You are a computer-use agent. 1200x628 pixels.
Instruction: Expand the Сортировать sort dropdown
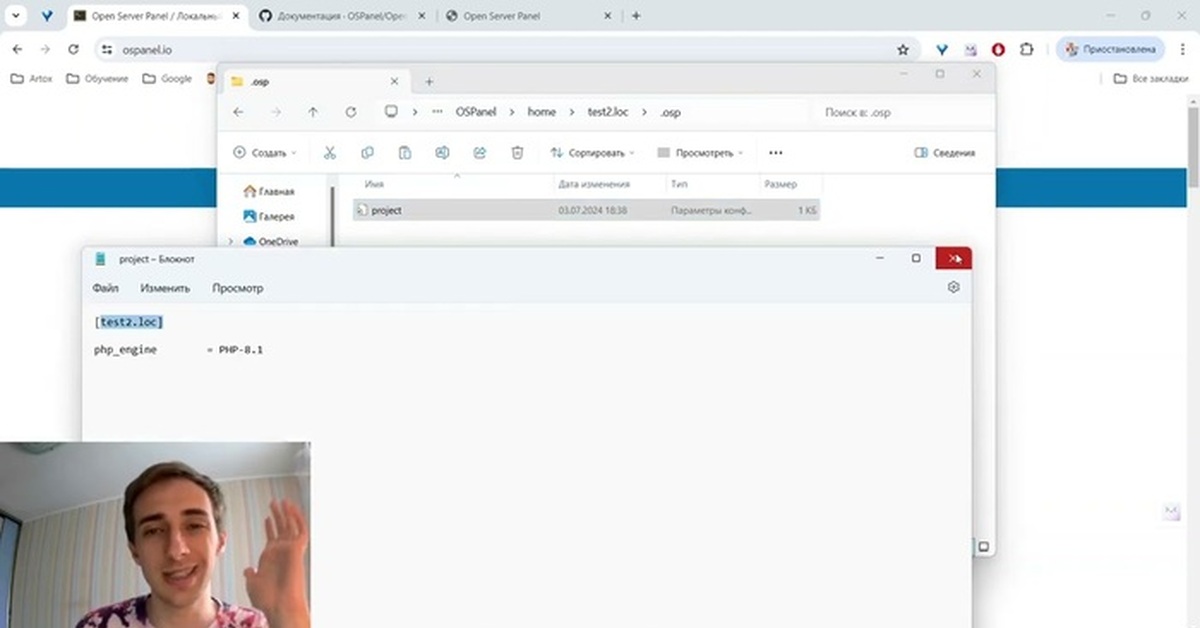point(593,153)
